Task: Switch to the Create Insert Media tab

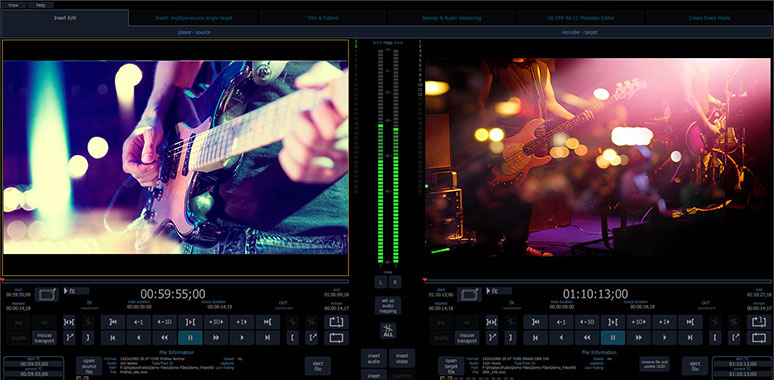Action: coord(709,18)
